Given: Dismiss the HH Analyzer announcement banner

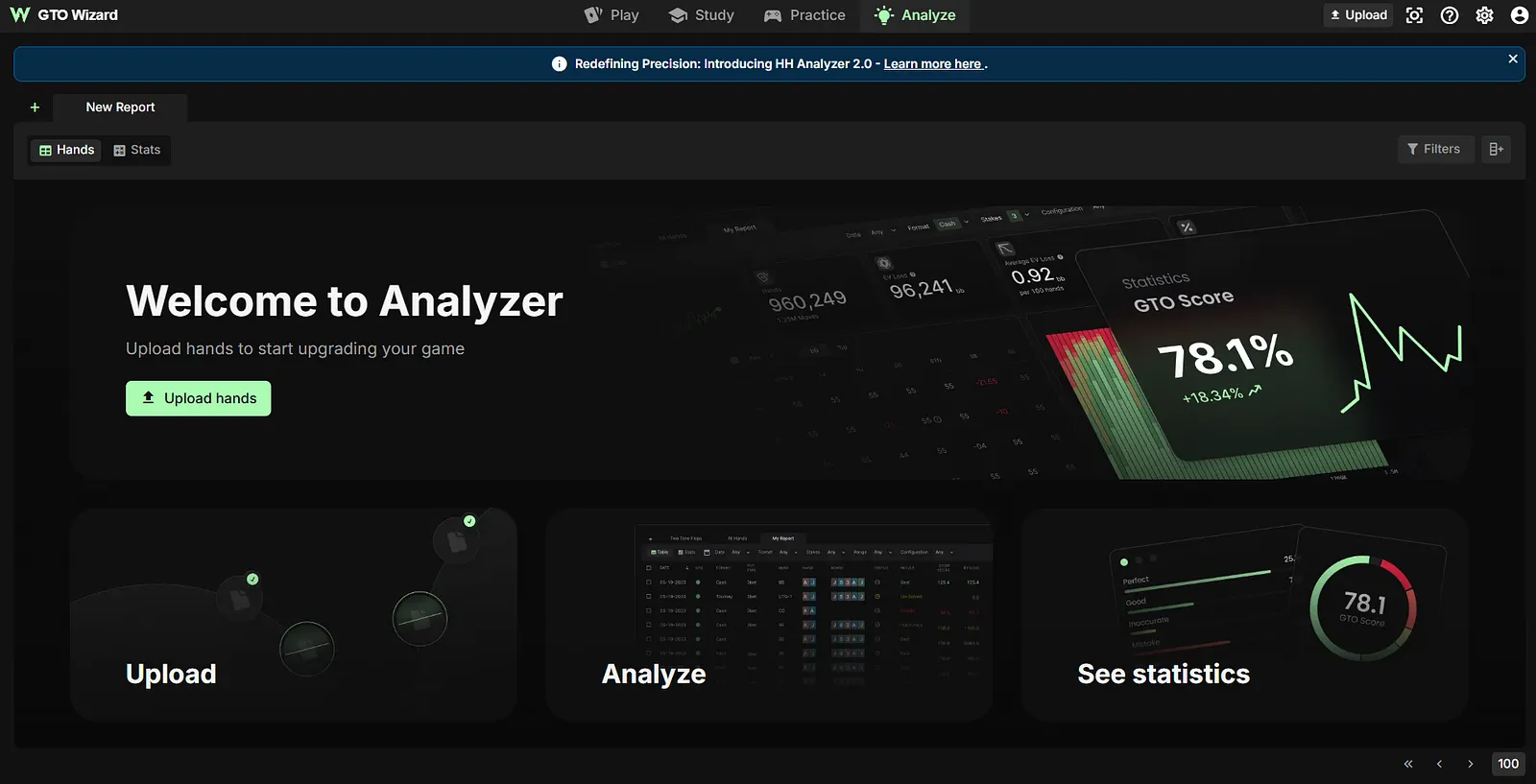Looking at the screenshot, I should coord(1513,59).
